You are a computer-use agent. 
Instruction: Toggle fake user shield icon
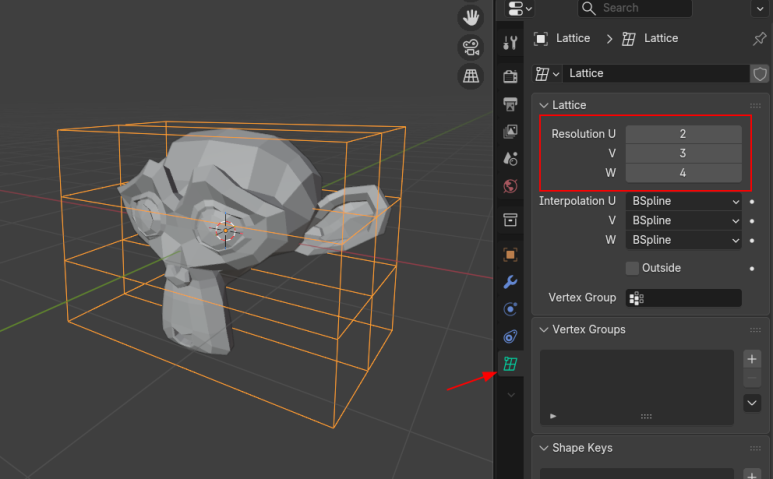tap(760, 74)
